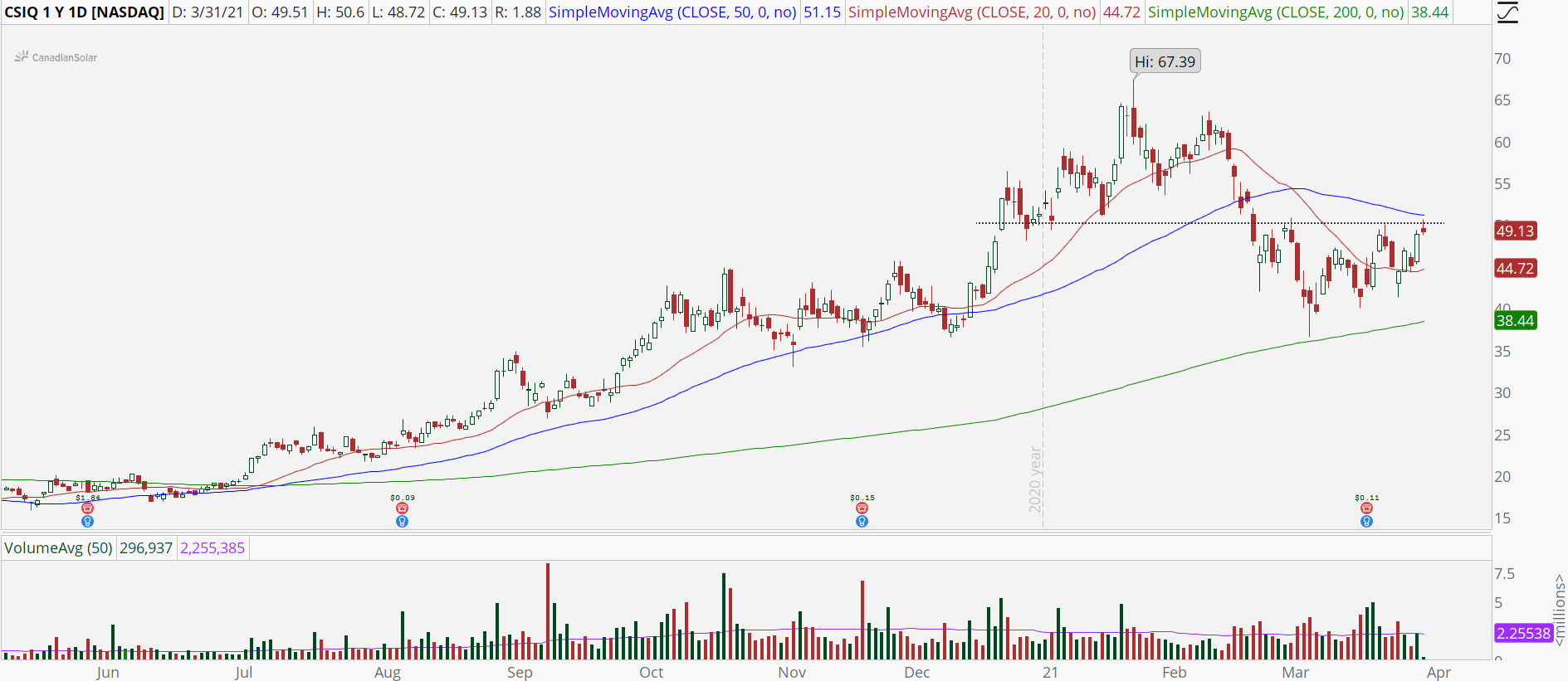Select the SimpleMovingAvg (CLOSE, 50, 0, no) label
Screen dimensions: 1568x681
[672, 12]
